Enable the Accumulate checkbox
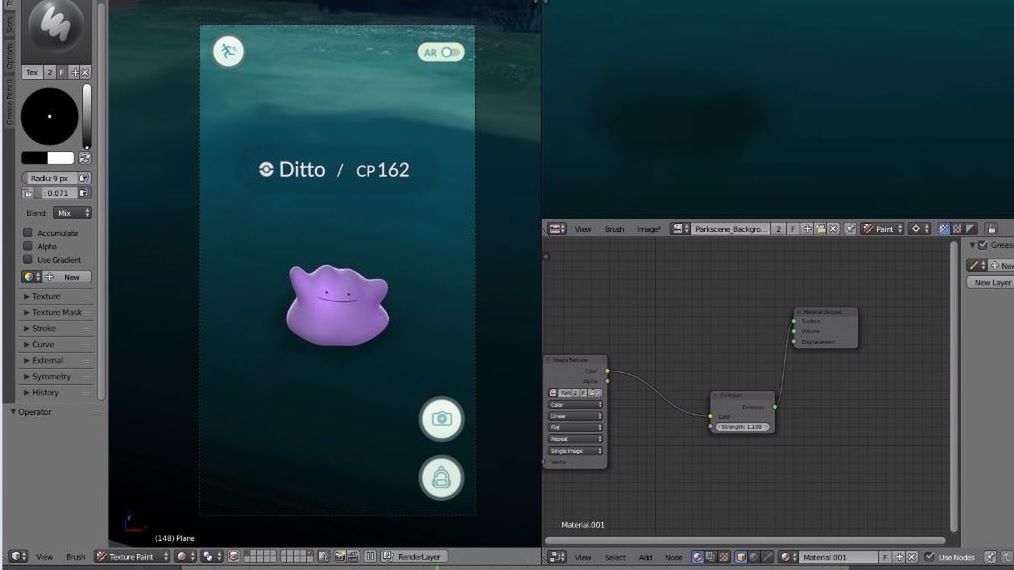Image resolution: width=1014 pixels, height=570 pixels. click(28, 233)
